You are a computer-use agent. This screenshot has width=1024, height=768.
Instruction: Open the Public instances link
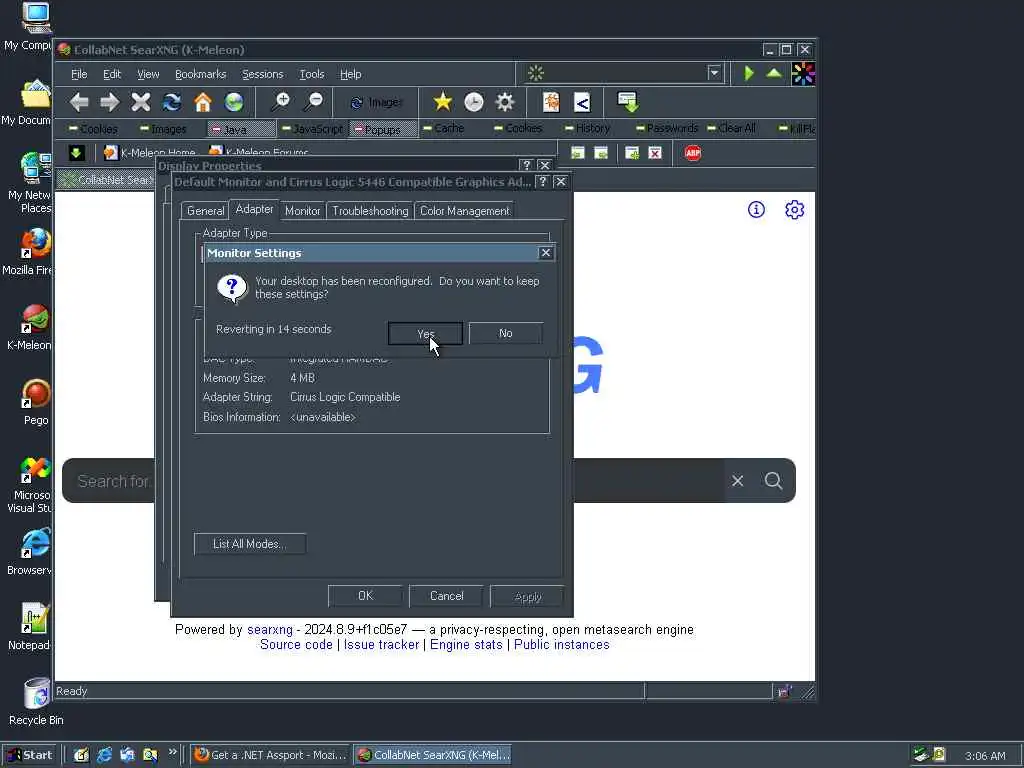(562, 645)
